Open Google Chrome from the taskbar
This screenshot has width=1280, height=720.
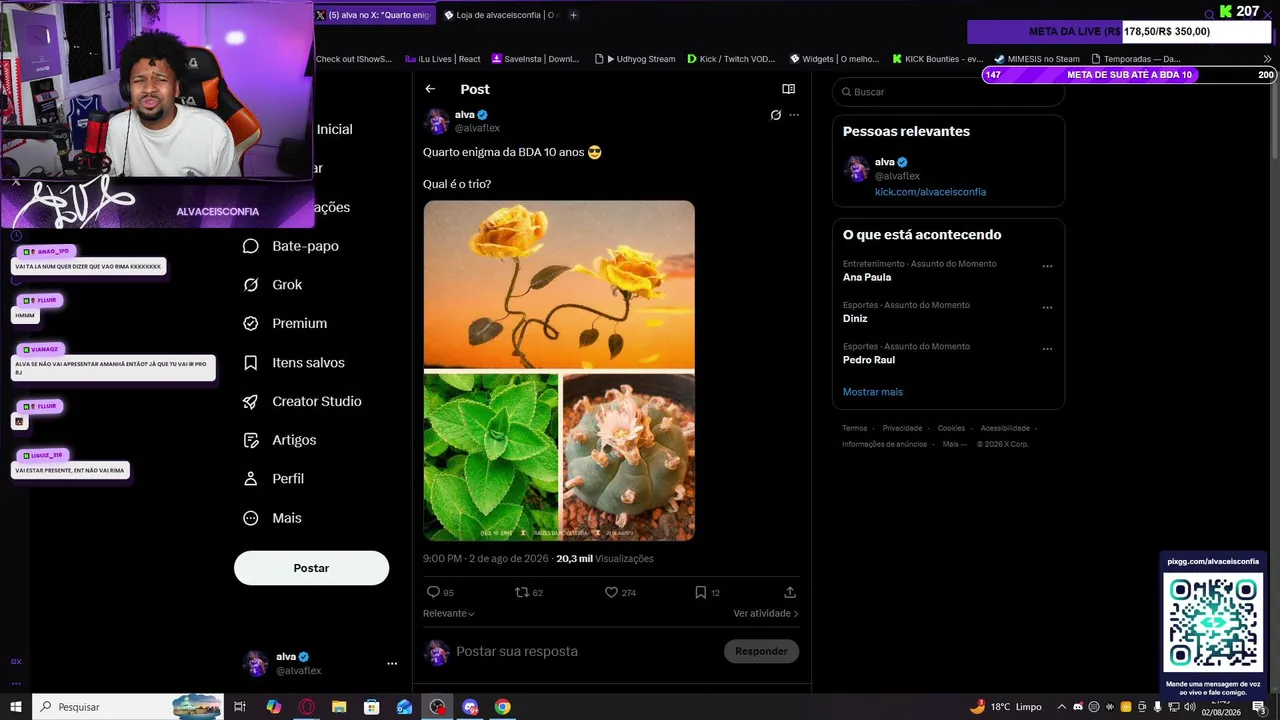coord(502,707)
